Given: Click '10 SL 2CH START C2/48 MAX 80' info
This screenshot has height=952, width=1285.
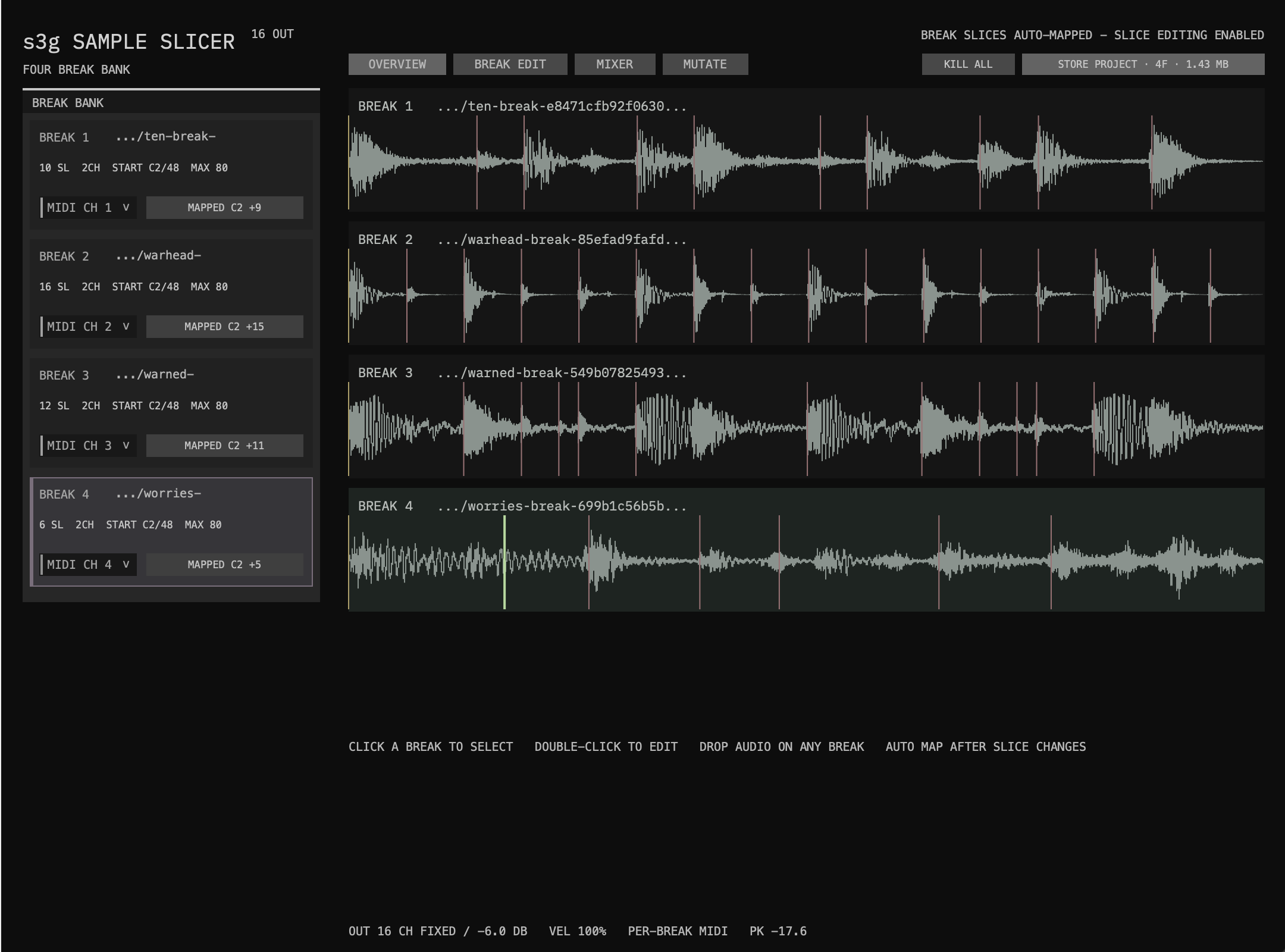Looking at the screenshot, I should tap(133, 168).
